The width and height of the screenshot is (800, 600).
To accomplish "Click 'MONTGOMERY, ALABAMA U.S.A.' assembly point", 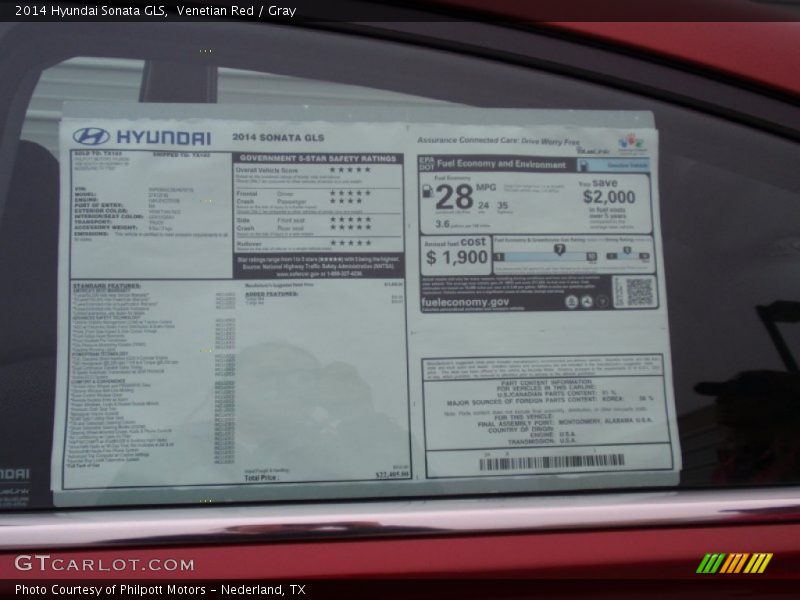I will (x=605, y=421).
